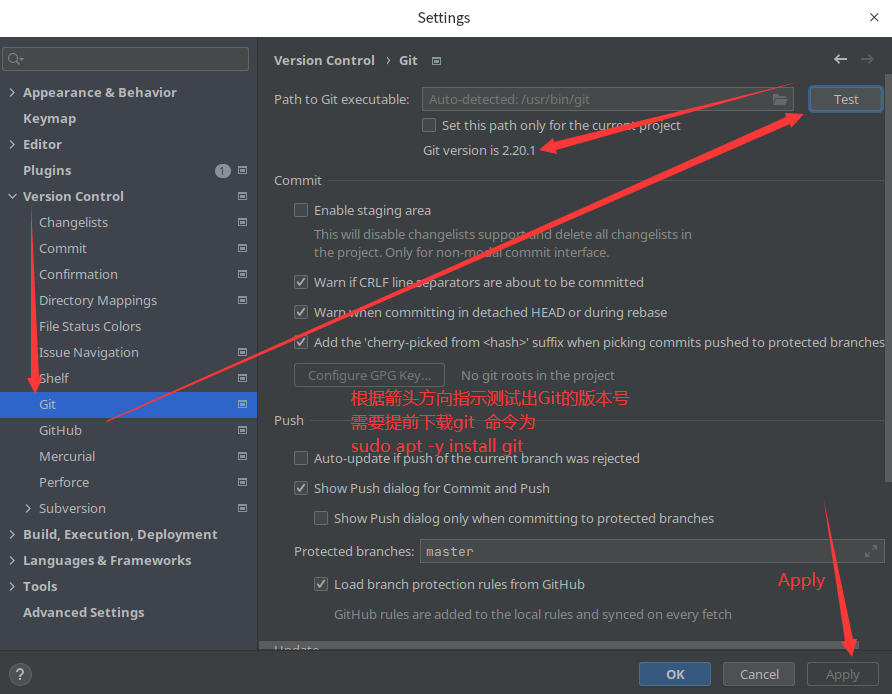Confirm settings with the OK button
Viewport: 892px width, 694px height.
click(675, 674)
